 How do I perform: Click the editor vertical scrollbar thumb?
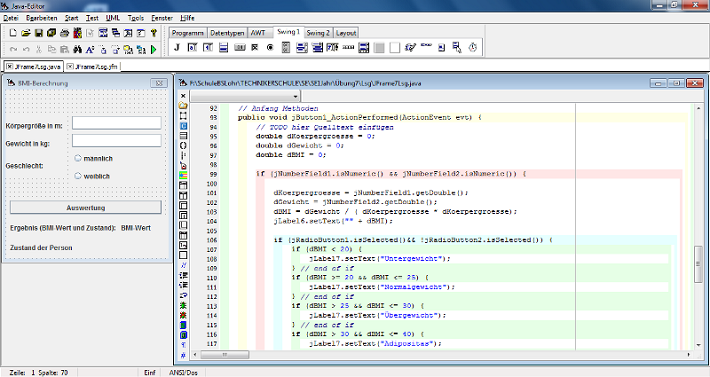[698, 265]
